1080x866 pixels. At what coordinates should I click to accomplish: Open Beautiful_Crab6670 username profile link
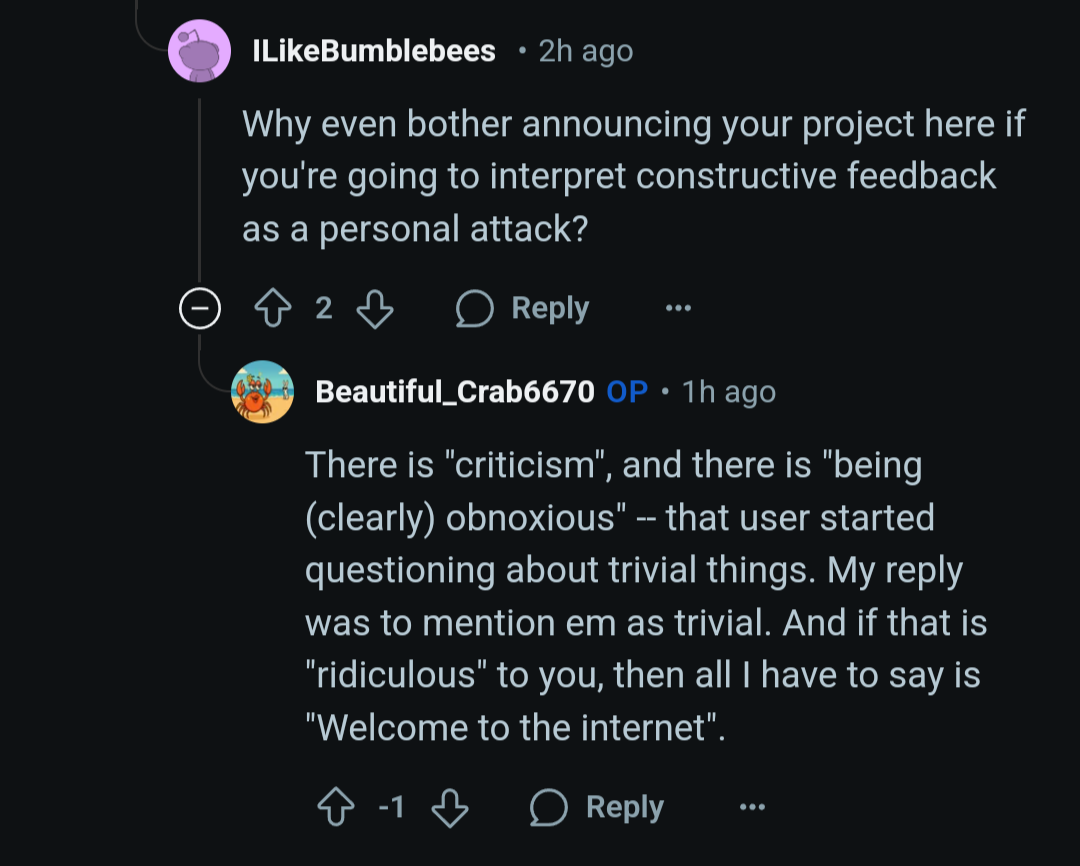click(x=455, y=392)
